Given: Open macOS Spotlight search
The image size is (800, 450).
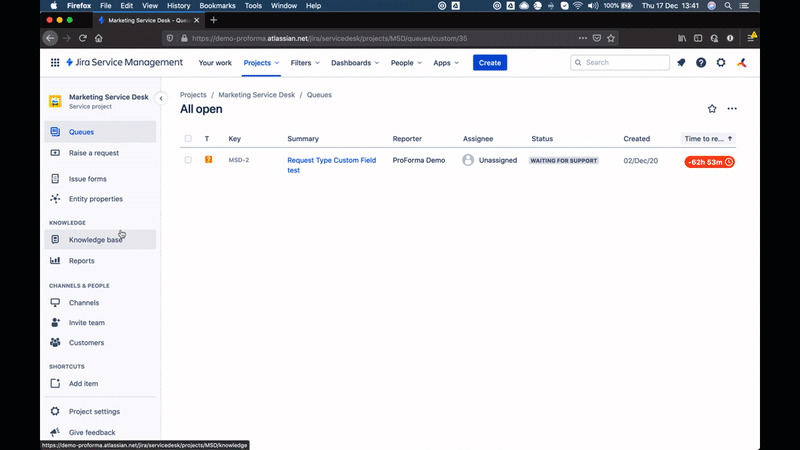Looking at the screenshot, I should coord(728,6).
